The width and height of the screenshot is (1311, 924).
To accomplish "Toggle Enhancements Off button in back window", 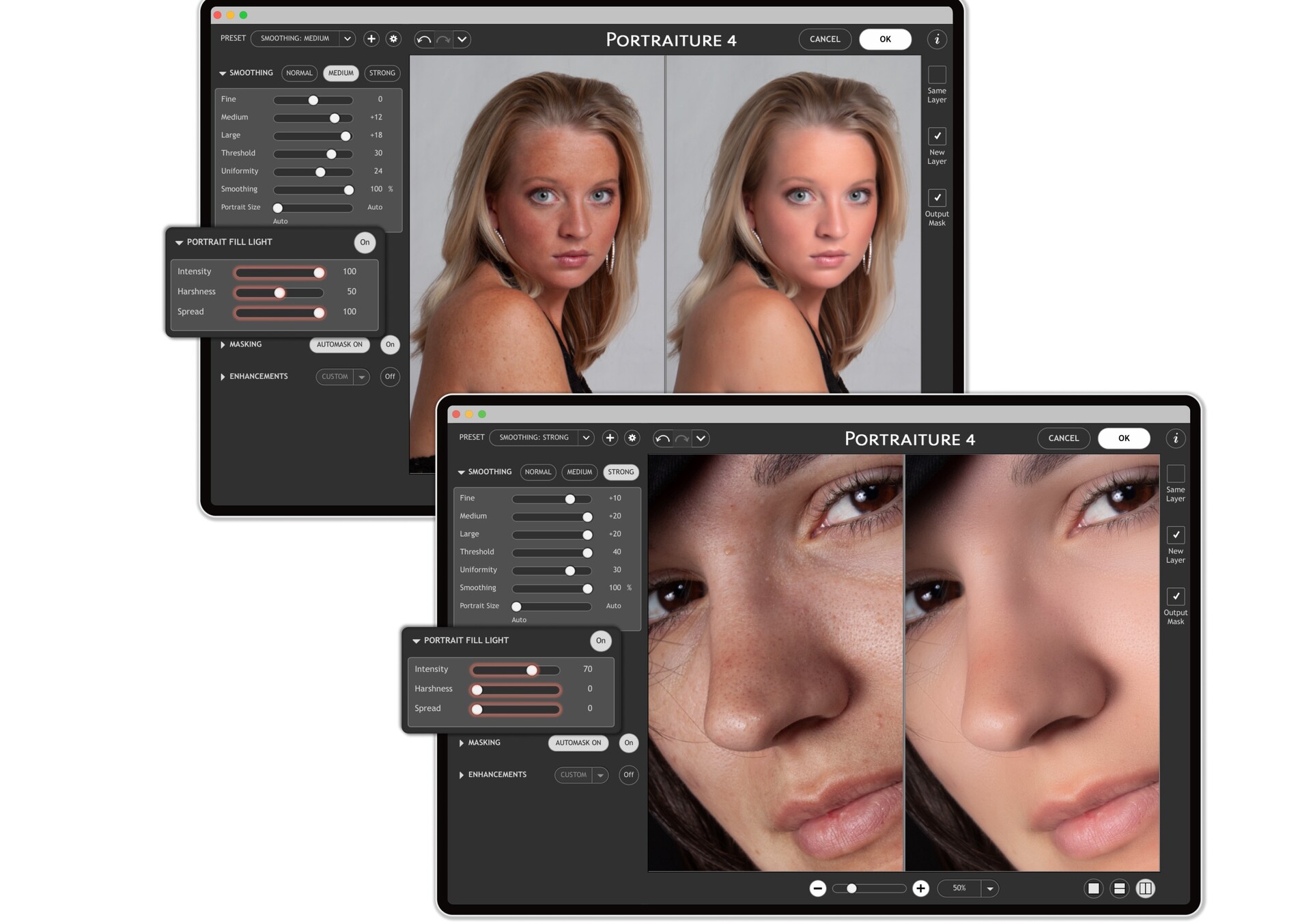I will [x=390, y=376].
